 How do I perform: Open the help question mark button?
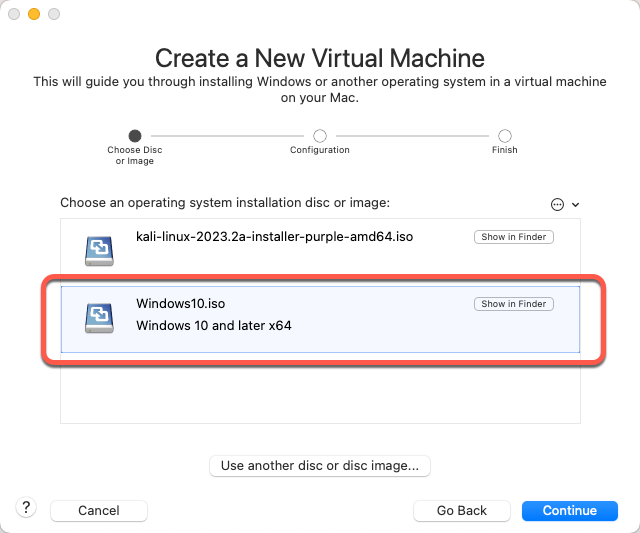[26, 508]
